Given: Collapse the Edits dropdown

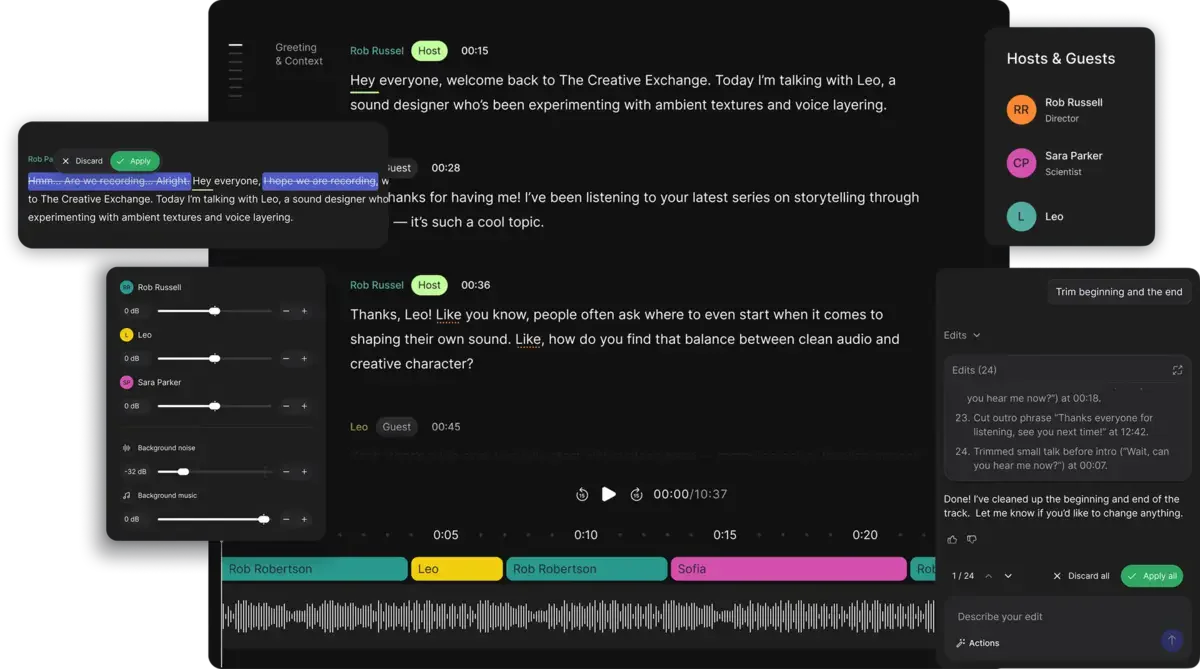Looking at the screenshot, I should click(x=962, y=335).
